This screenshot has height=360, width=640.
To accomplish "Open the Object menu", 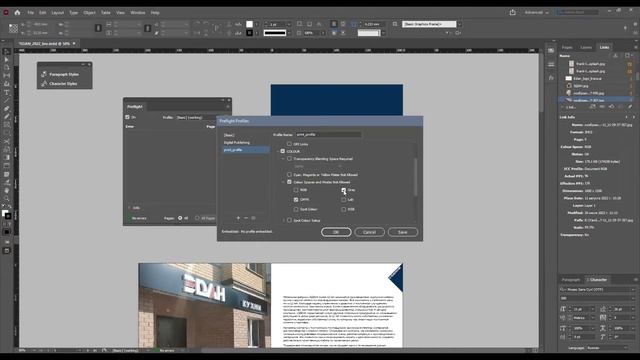I will [89, 13].
